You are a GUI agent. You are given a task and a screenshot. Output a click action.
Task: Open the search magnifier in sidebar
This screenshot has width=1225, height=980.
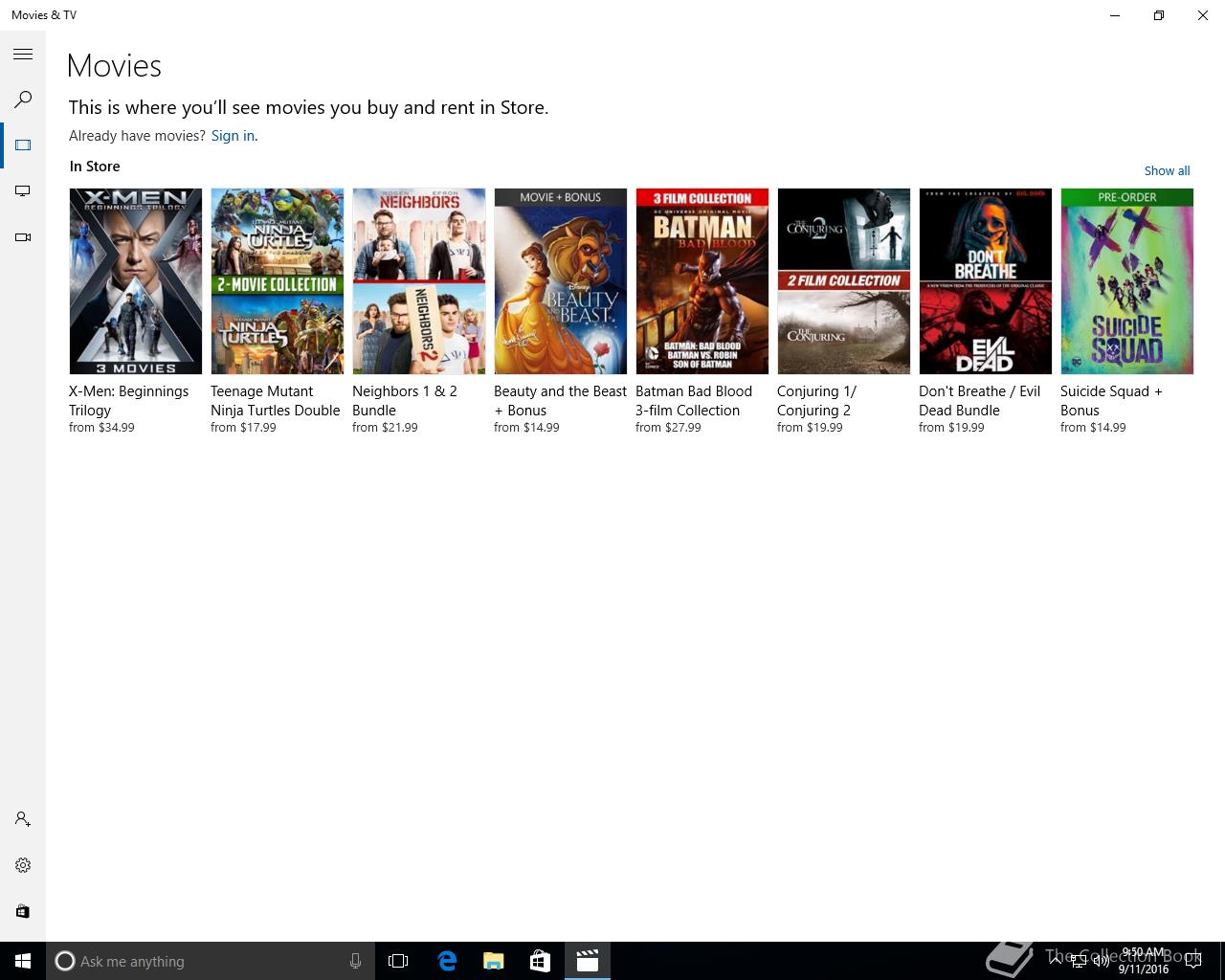23,100
